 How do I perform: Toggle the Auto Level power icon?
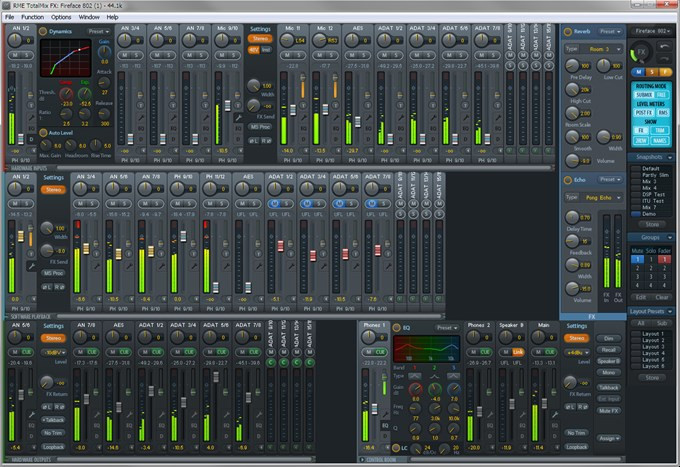pyautogui.click(x=43, y=132)
